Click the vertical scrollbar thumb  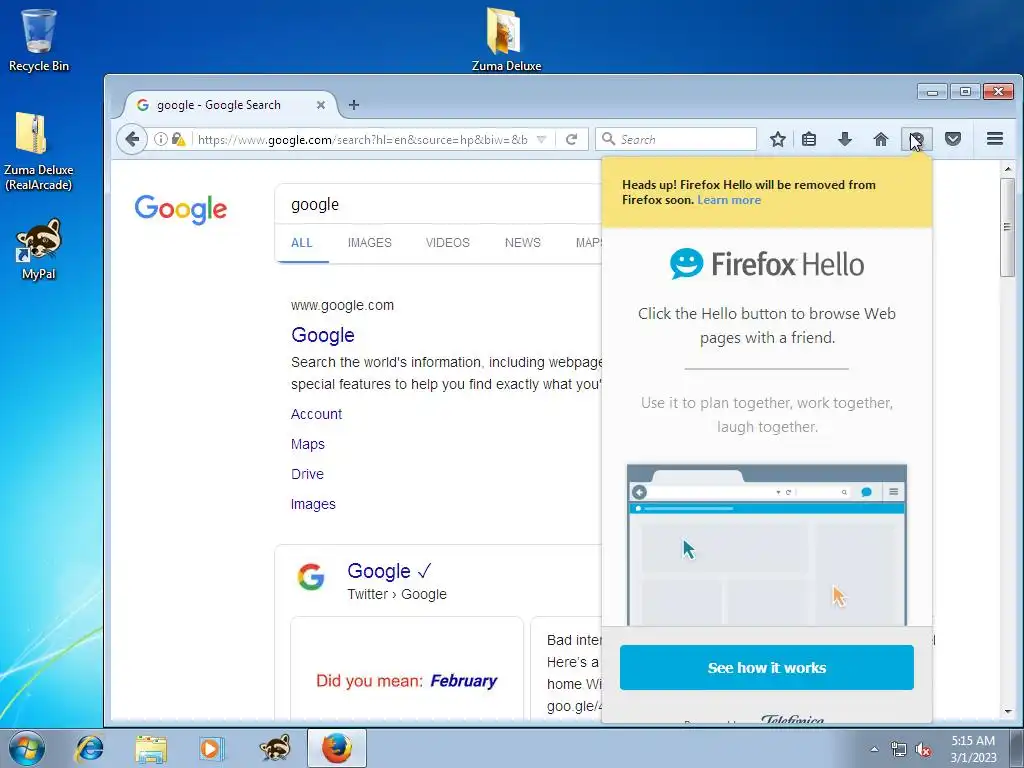[x=1008, y=227]
